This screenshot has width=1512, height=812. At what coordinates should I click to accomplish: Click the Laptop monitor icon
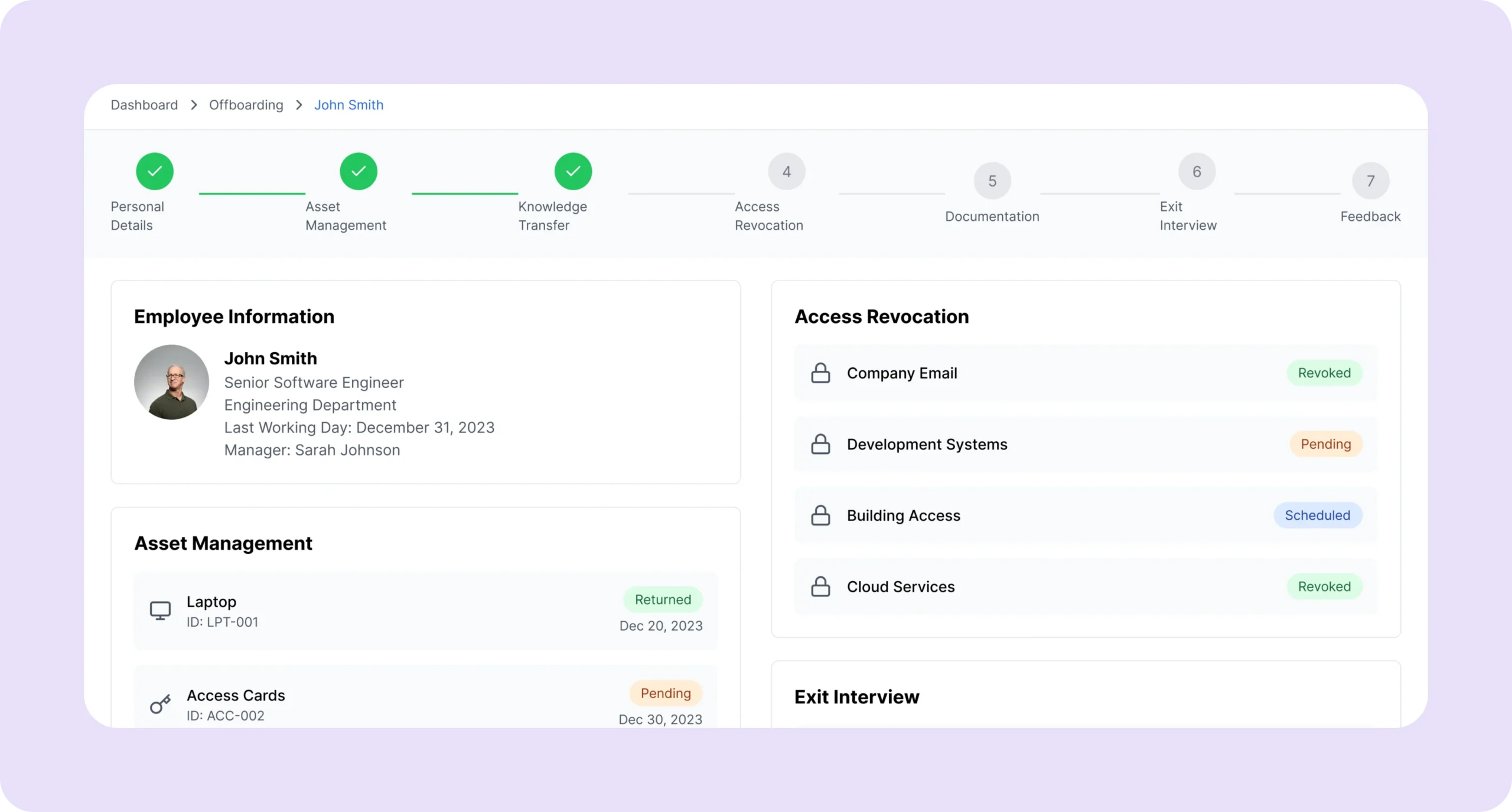coord(160,611)
